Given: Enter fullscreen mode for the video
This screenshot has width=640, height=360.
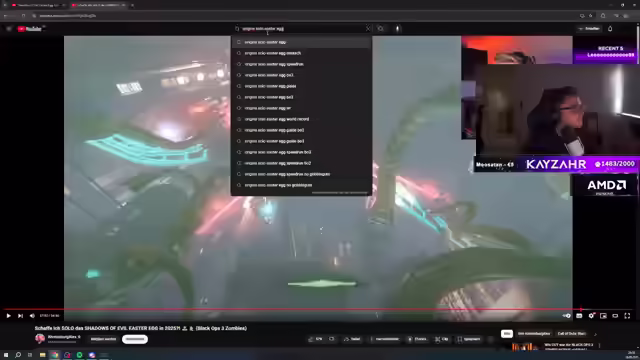Looking at the screenshot, I should pos(627,316).
